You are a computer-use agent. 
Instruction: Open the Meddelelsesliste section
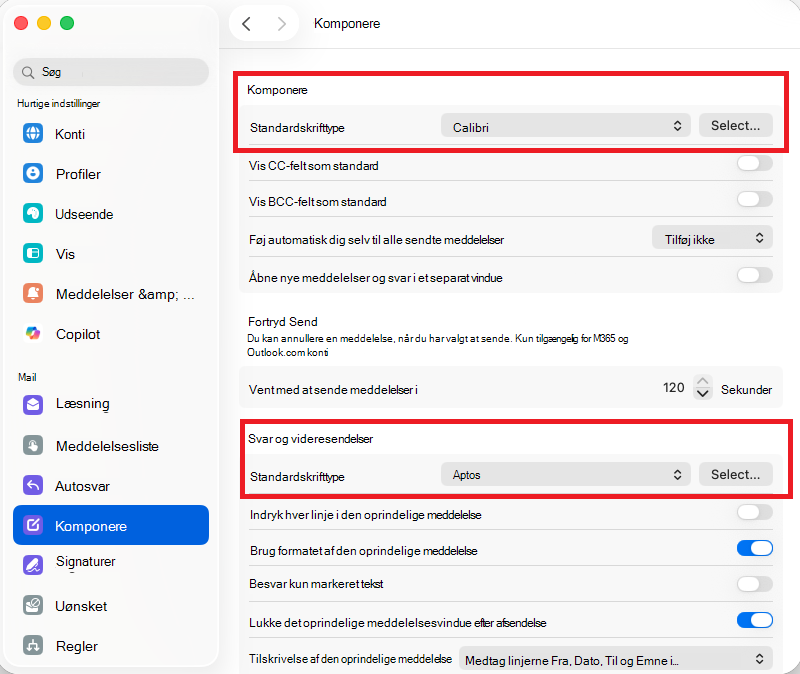[111, 445]
